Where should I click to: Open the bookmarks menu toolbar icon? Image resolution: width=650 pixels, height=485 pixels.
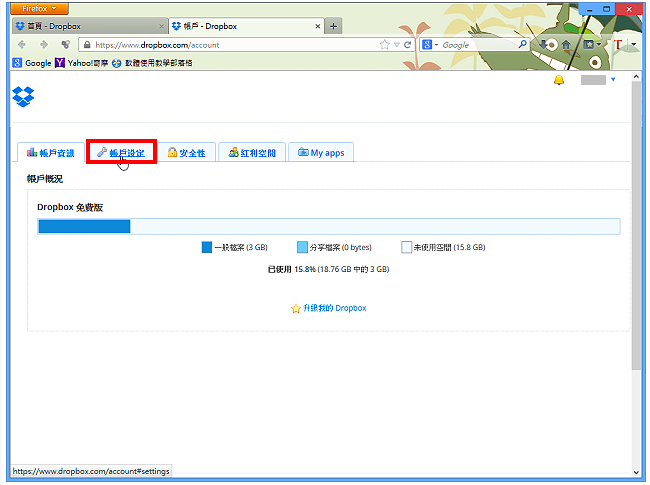(588, 44)
